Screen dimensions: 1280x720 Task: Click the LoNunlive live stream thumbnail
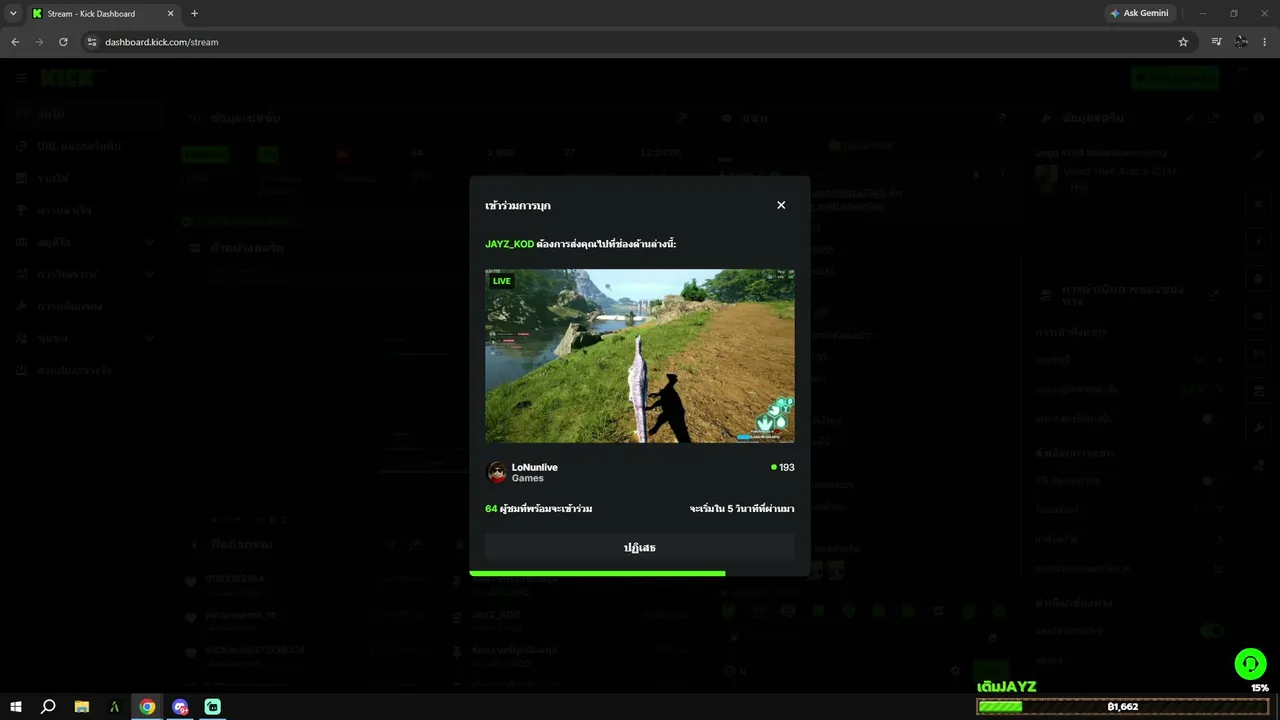[x=640, y=356]
